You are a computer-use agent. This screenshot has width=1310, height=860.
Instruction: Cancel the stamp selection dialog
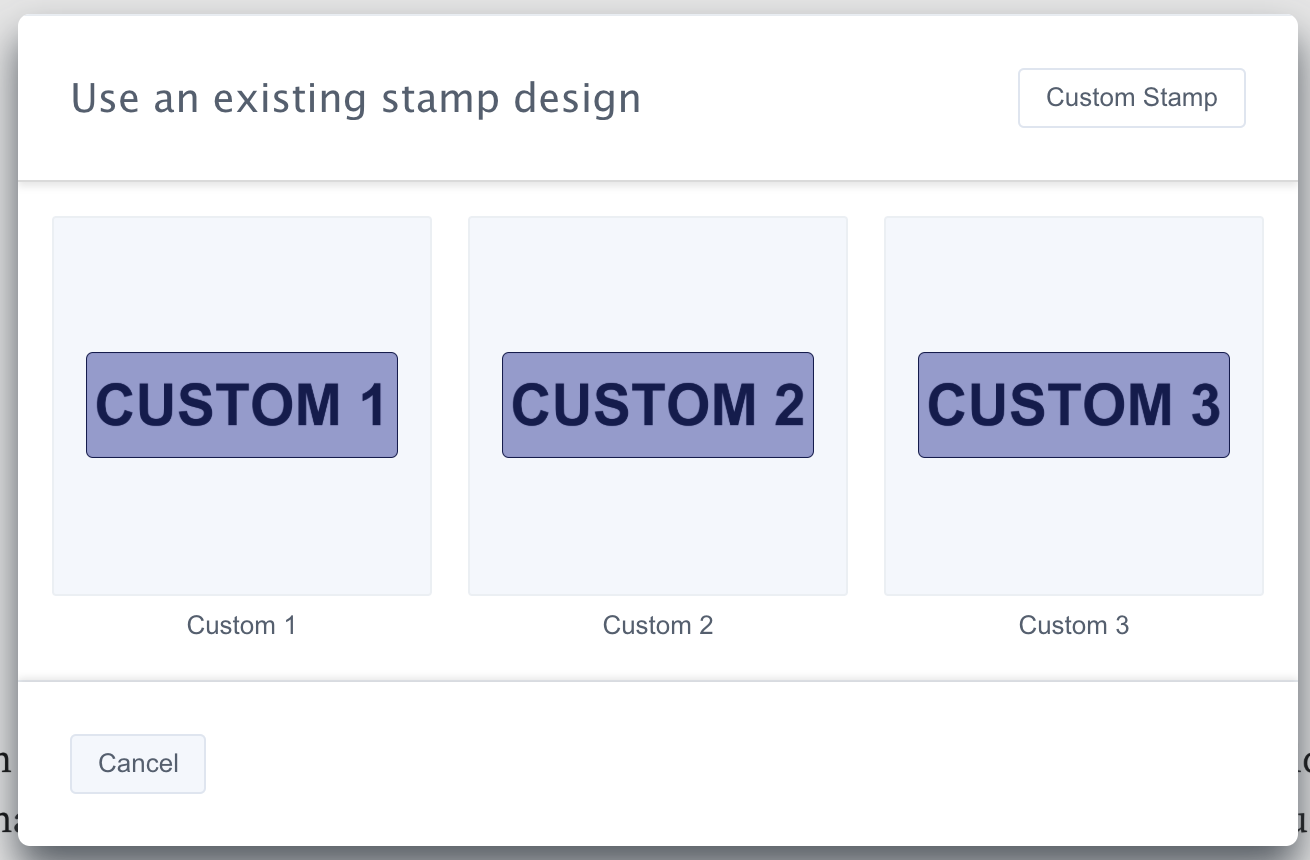tap(137, 763)
